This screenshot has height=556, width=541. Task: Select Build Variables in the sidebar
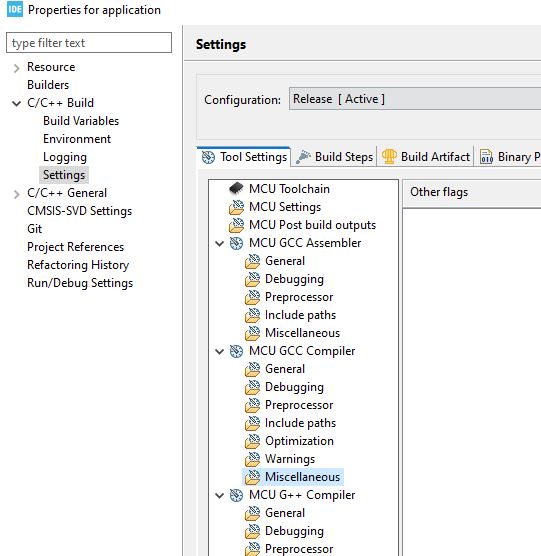click(81, 121)
